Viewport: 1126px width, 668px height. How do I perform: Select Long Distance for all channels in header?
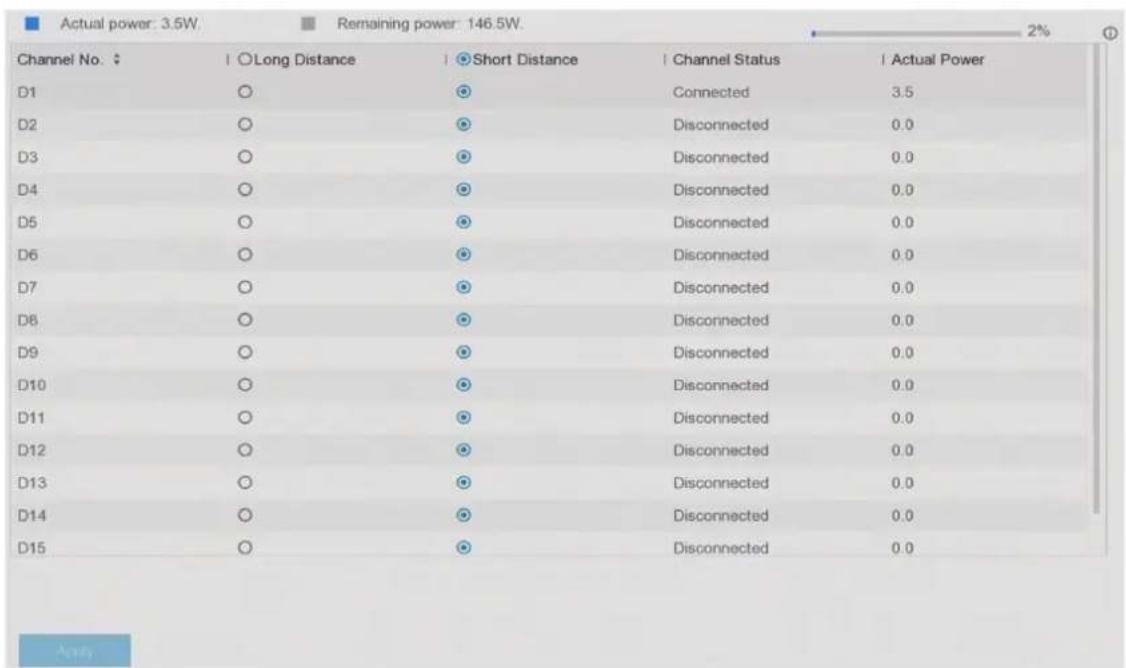click(245, 60)
